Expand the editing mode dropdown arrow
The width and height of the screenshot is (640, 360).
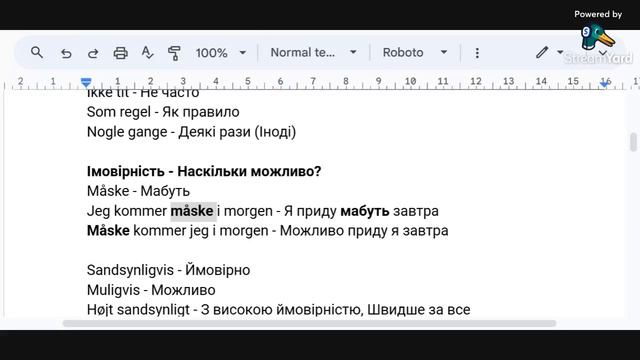(x=560, y=52)
